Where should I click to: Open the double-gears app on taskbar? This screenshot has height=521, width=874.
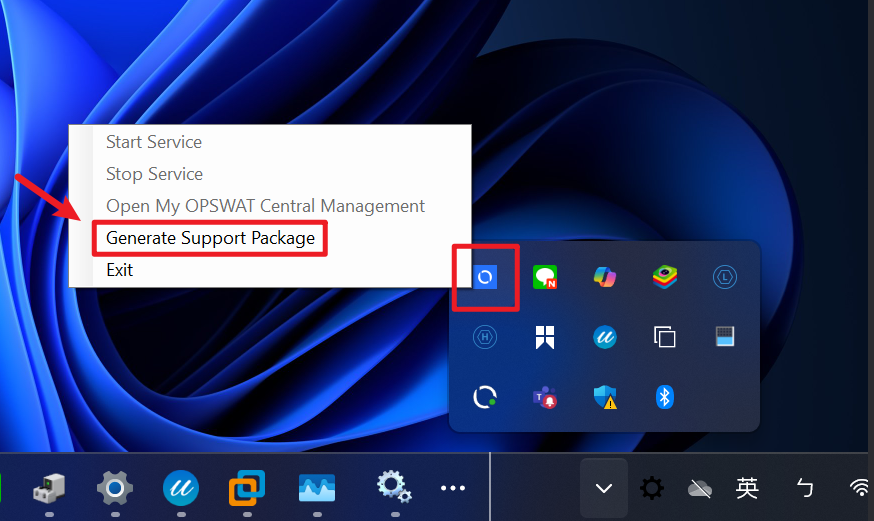pyautogui.click(x=394, y=487)
